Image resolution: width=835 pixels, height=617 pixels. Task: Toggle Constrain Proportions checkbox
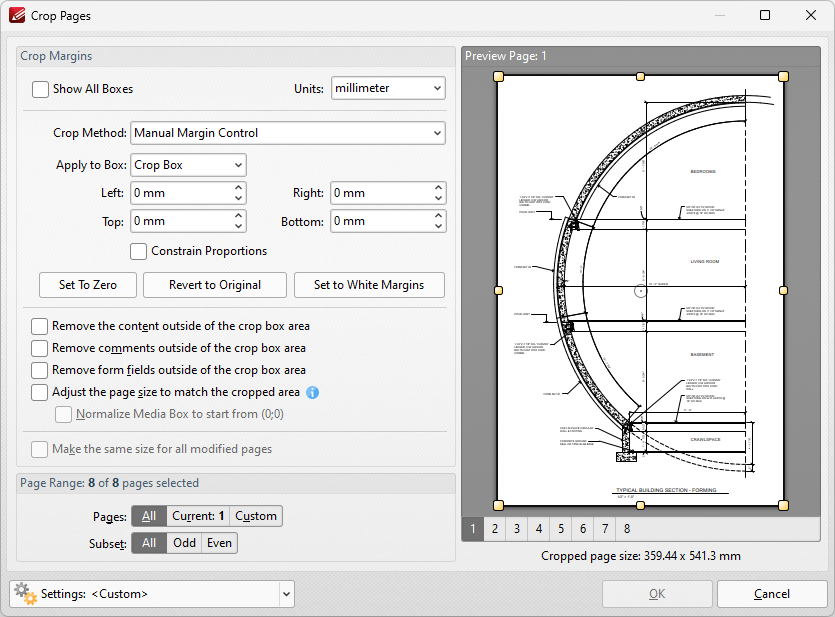pos(138,251)
